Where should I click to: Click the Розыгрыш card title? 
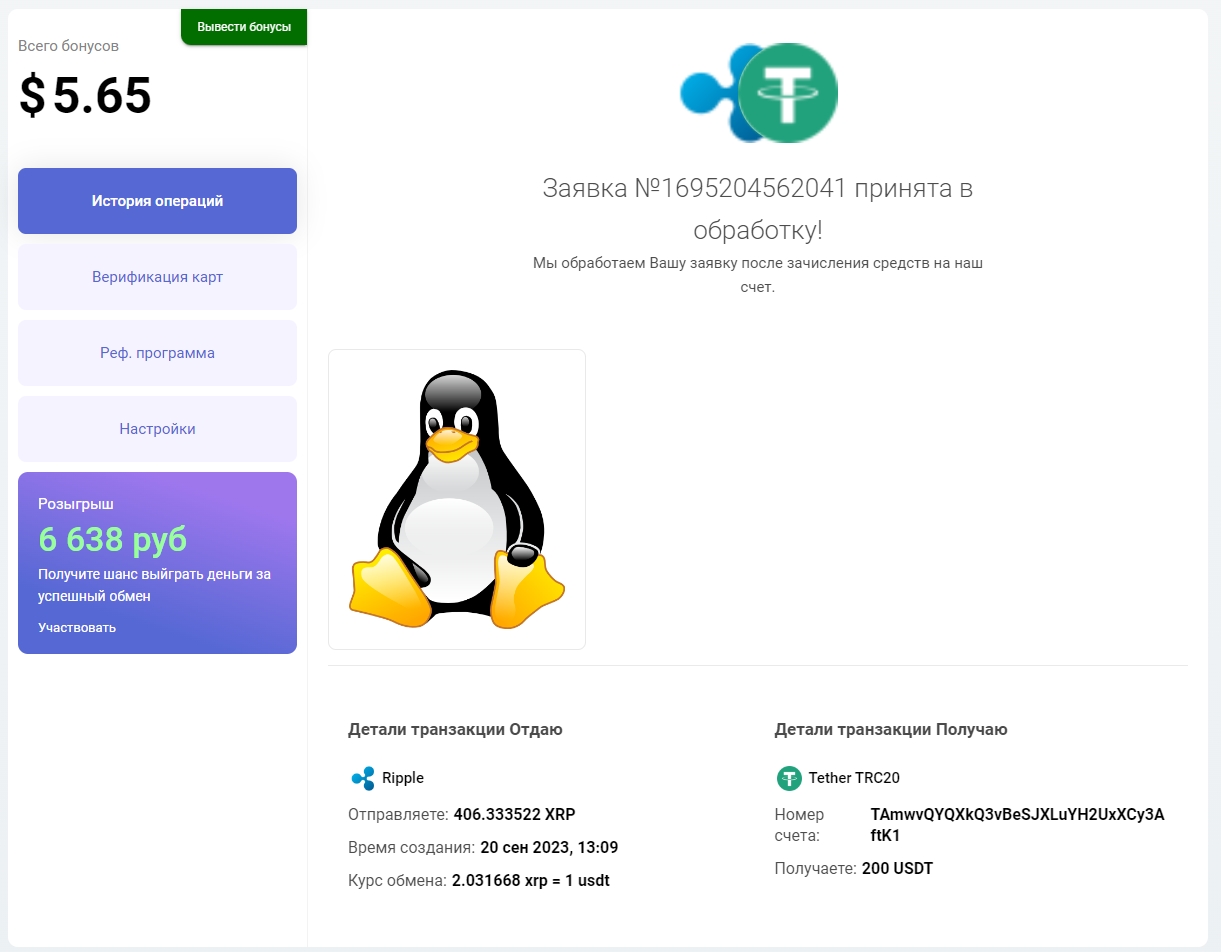click(x=76, y=504)
